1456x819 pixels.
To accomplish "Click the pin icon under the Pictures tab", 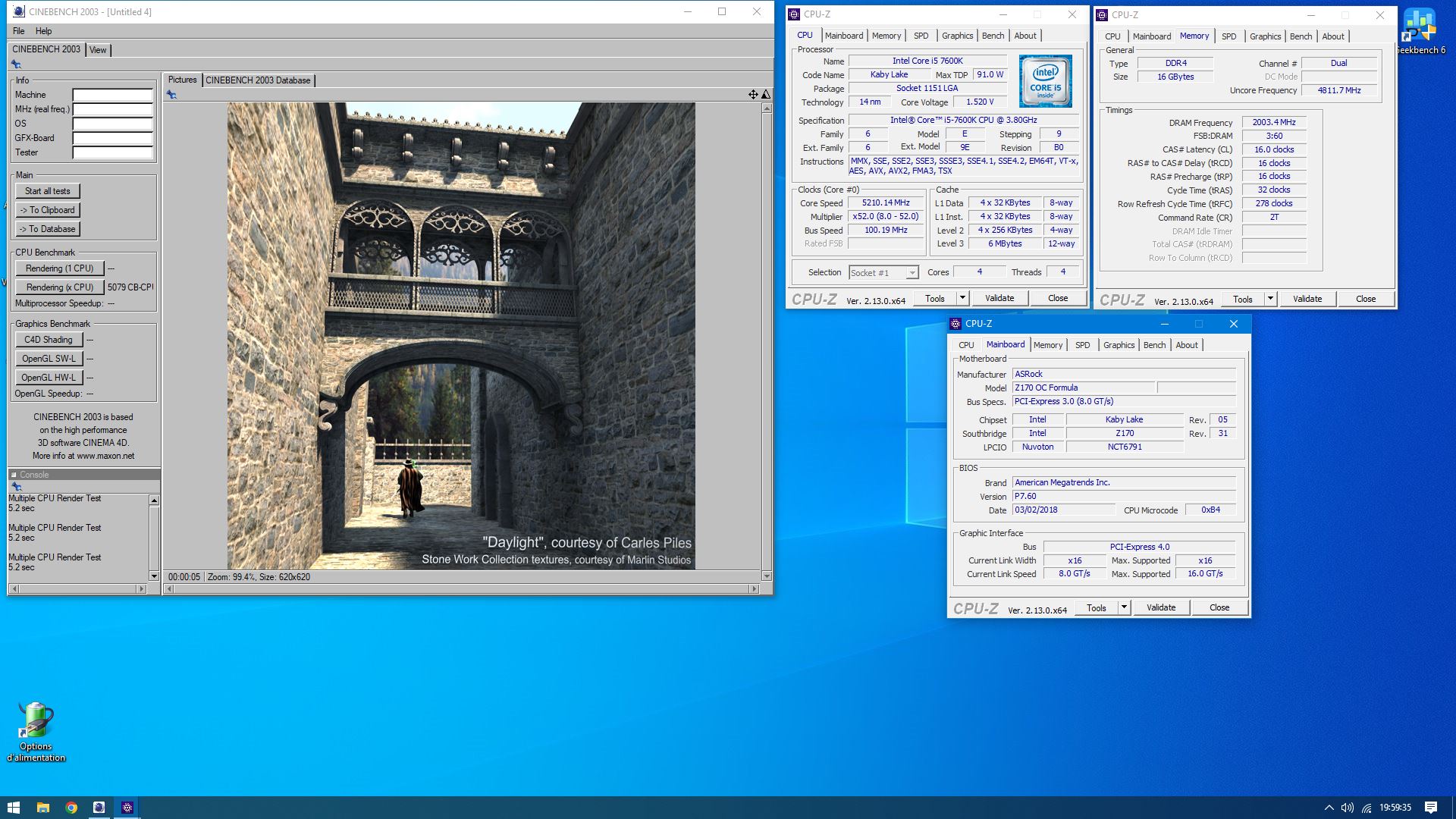I will click(171, 95).
